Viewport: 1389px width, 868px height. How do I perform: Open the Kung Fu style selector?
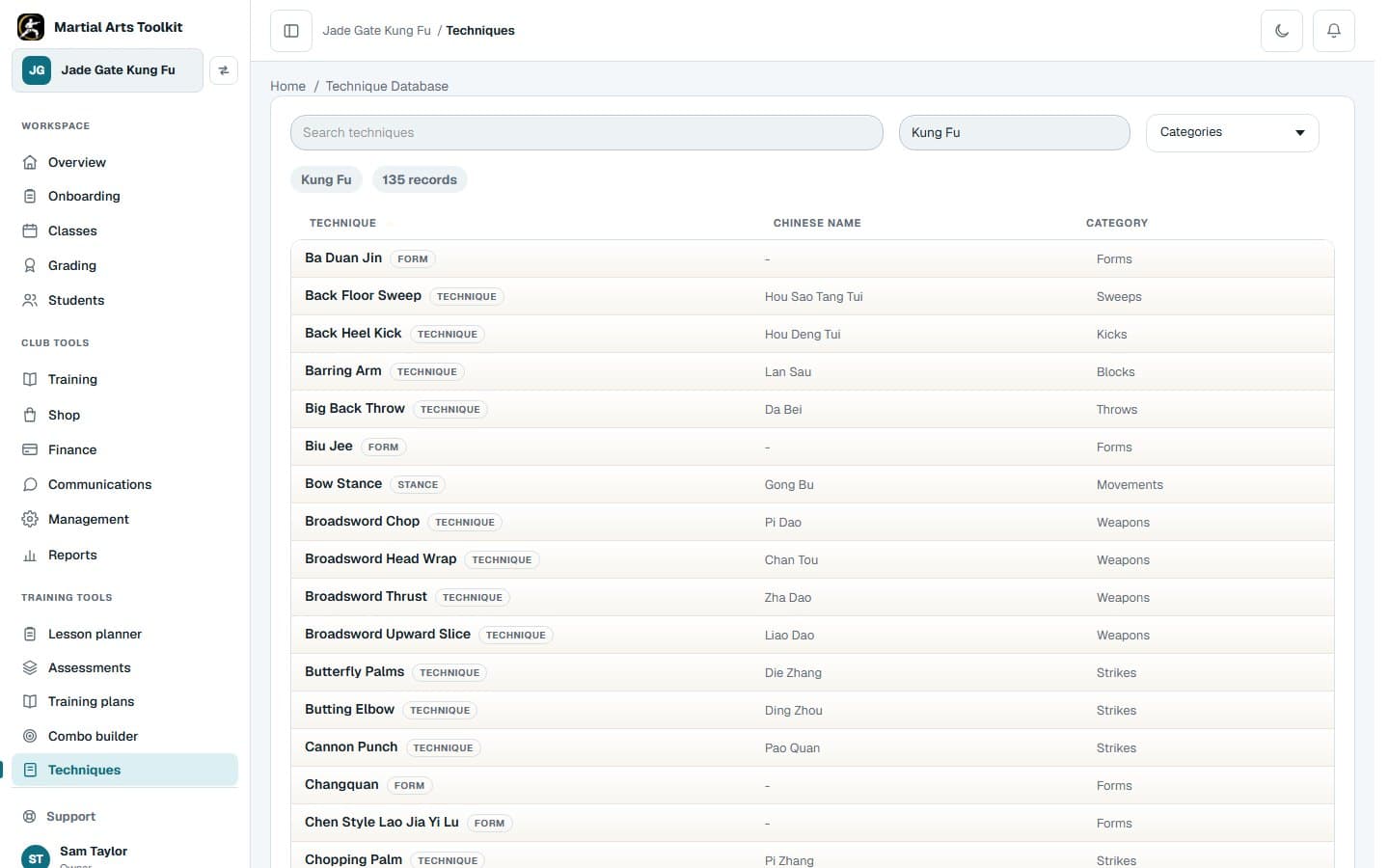pyautogui.click(x=1014, y=132)
